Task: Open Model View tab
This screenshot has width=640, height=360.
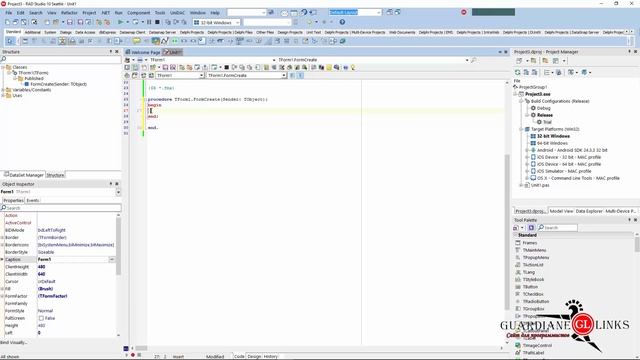Action: pyautogui.click(x=561, y=211)
